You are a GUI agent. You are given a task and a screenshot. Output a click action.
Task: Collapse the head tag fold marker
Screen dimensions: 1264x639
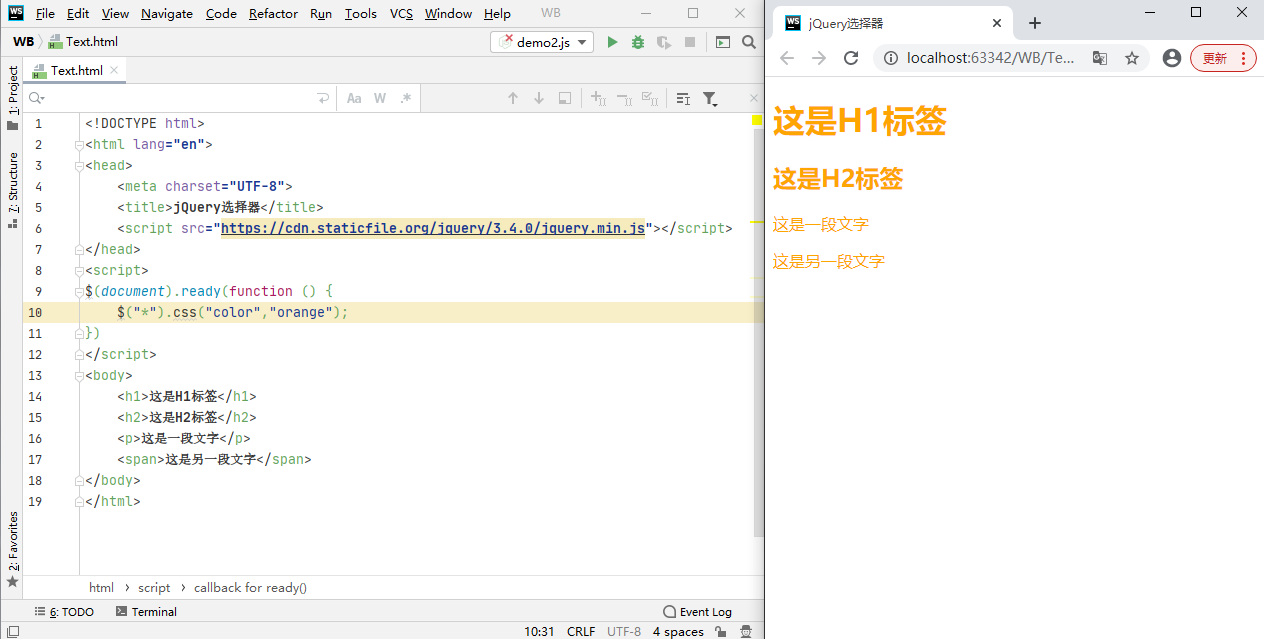point(80,166)
